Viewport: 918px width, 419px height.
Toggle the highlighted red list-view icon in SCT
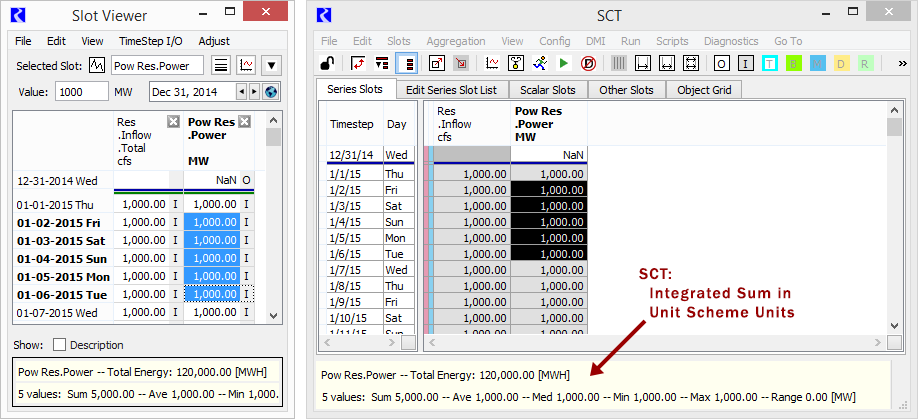tap(406, 63)
